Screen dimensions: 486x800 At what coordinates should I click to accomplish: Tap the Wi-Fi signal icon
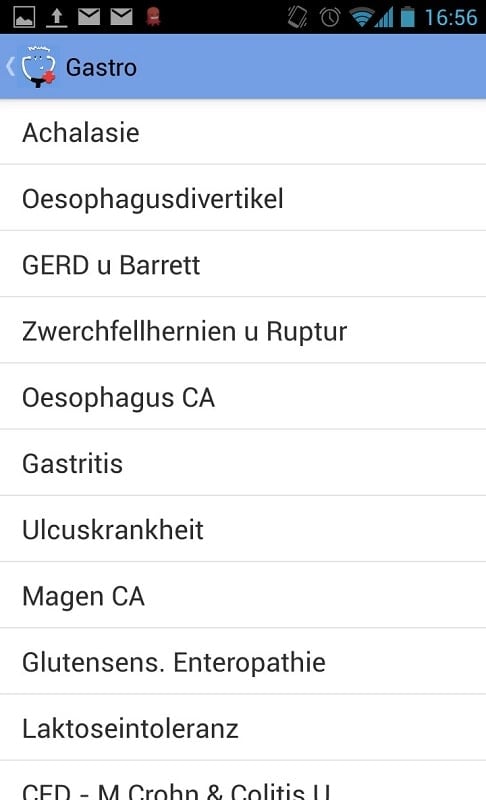pos(361,17)
